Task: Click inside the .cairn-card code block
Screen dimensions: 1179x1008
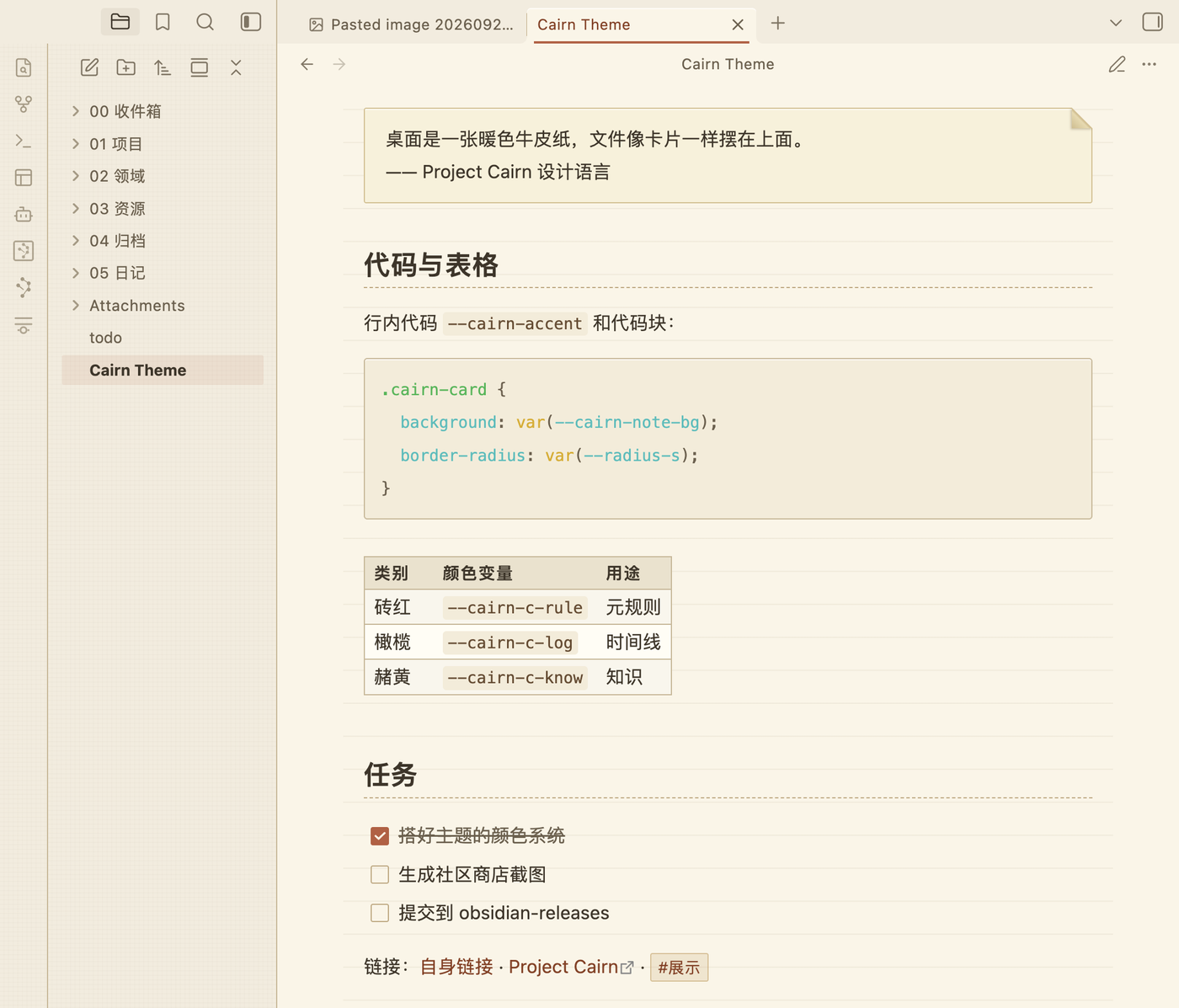Action: pyautogui.click(x=728, y=439)
